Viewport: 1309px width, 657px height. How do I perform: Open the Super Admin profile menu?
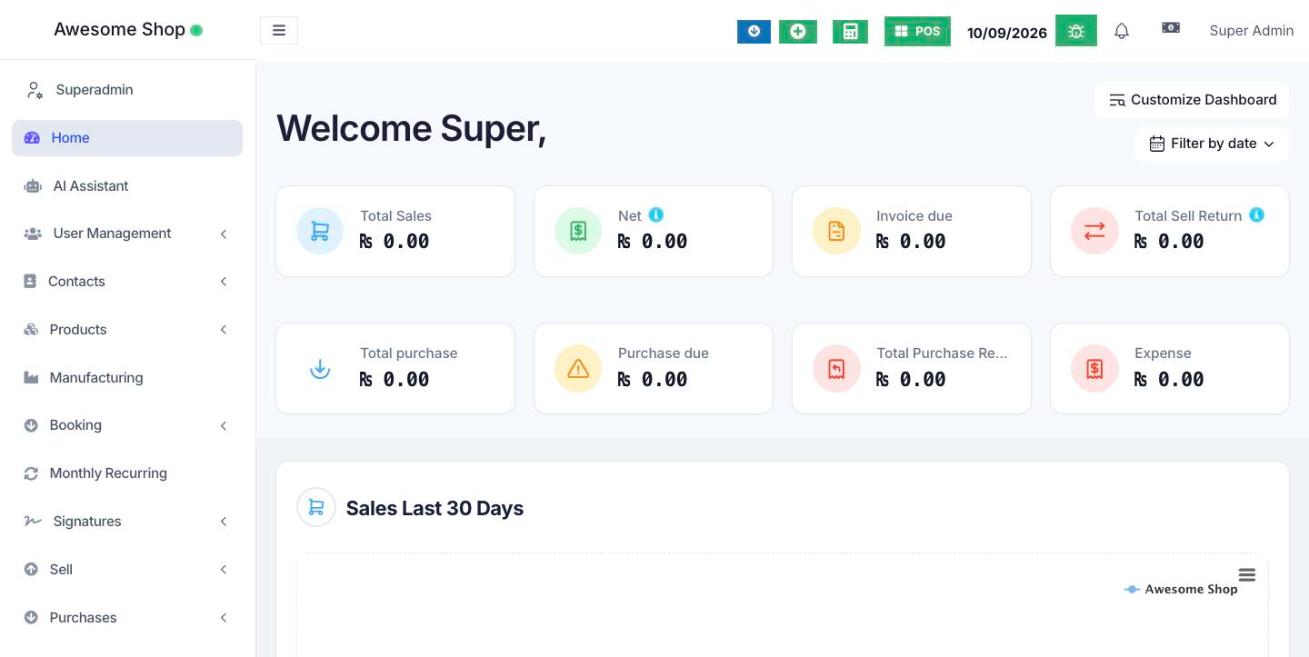tap(1251, 31)
